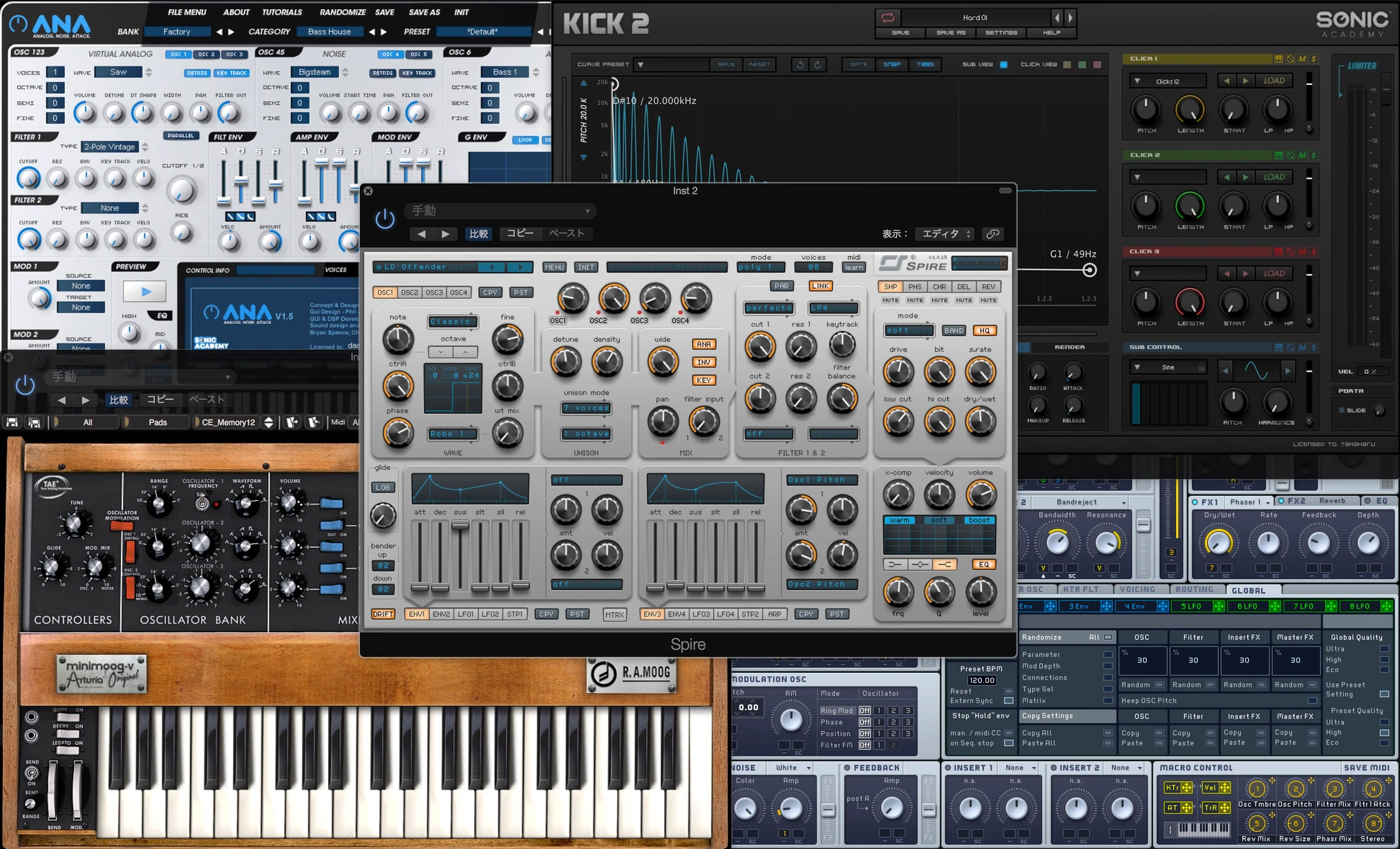Toggle the Sub View checkbox in Kick 2
The image size is (1400, 849).
[1003, 65]
